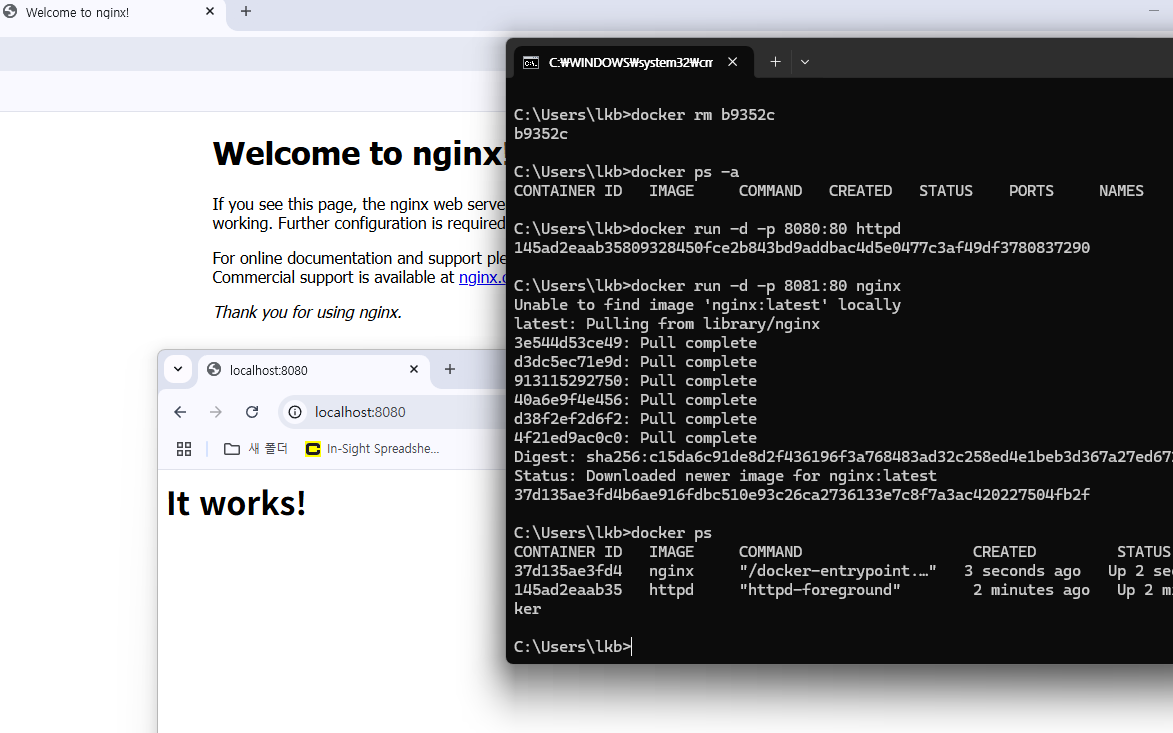1173x733 pixels.
Task: Expand the tab search dropdown in localhost browser
Action: pyautogui.click(x=178, y=369)
